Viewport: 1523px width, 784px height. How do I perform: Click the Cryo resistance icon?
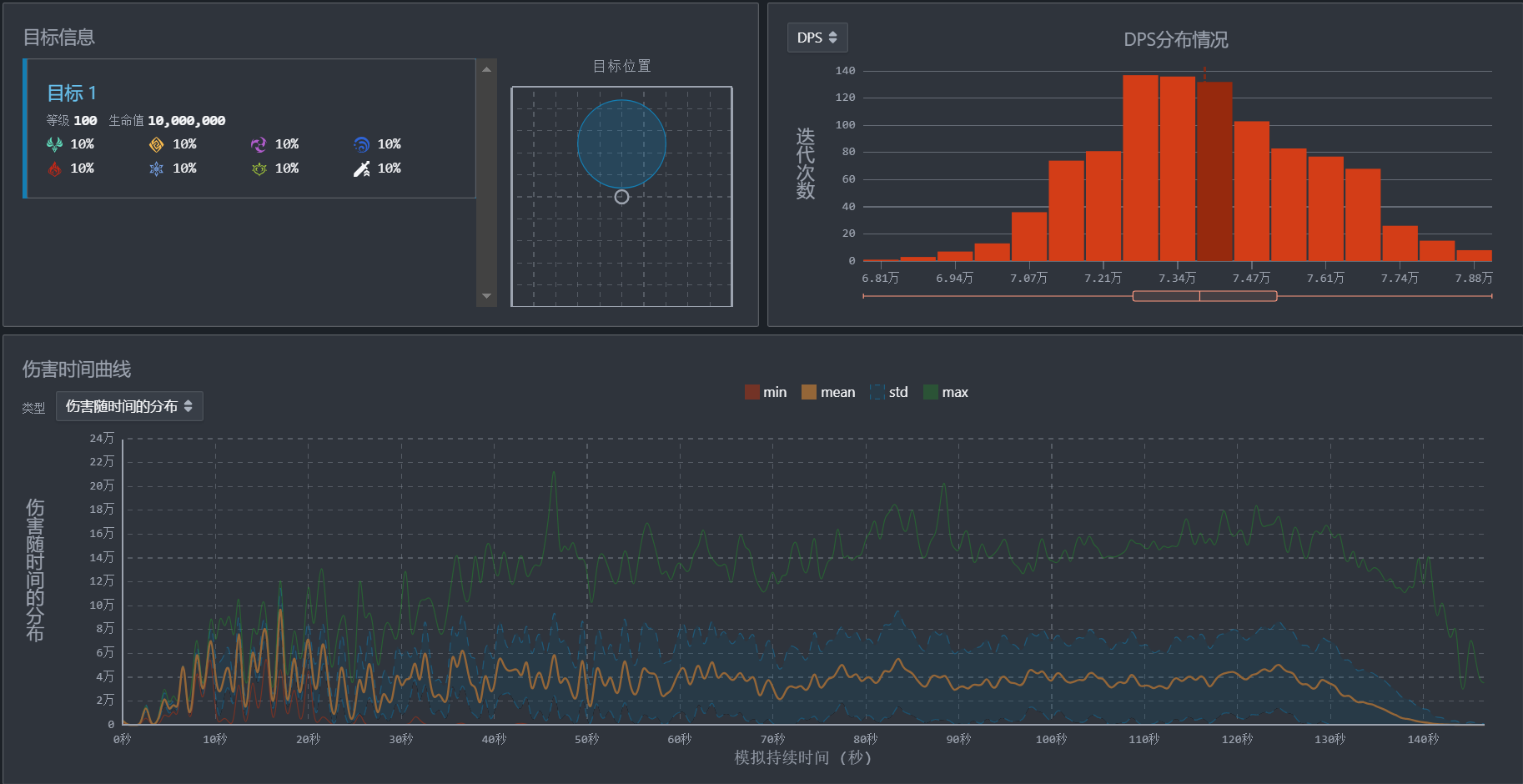pos(156,168)
